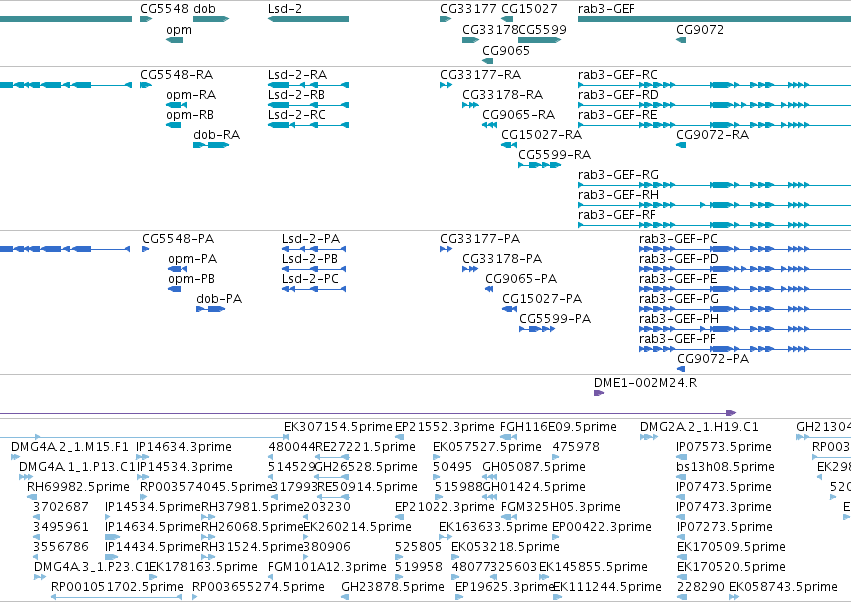Click the CG9072-RA transcript label
The height and width of the screenshot is (602, 851).
713,135
